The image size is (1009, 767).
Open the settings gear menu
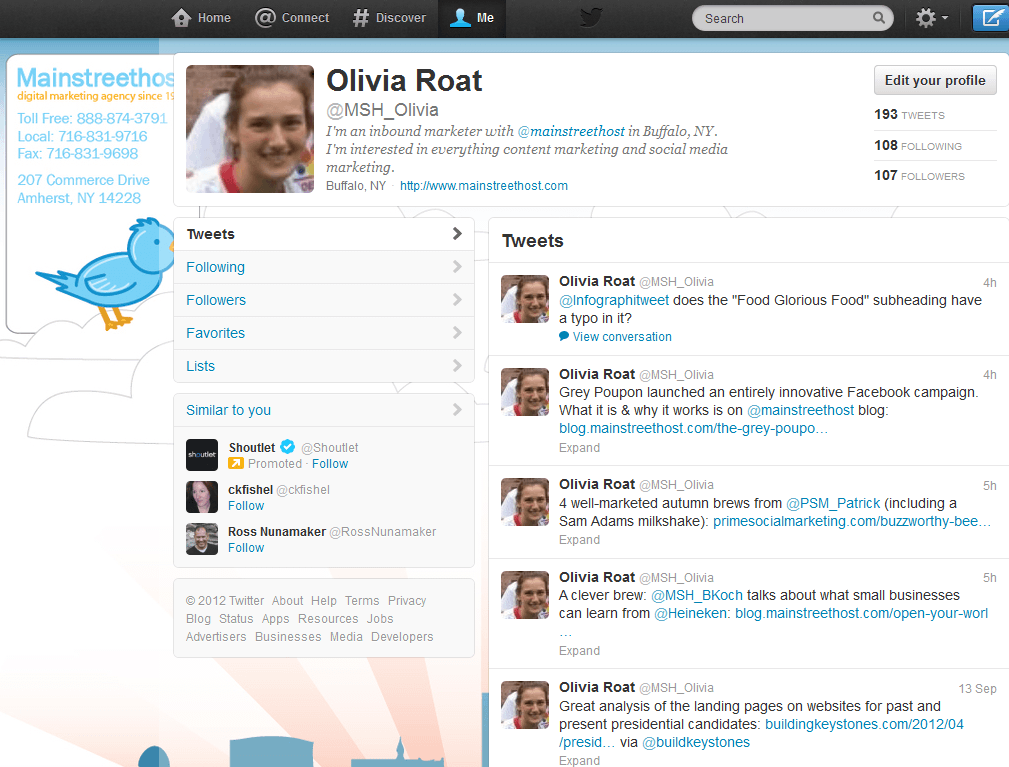click(x=931, y=17)
